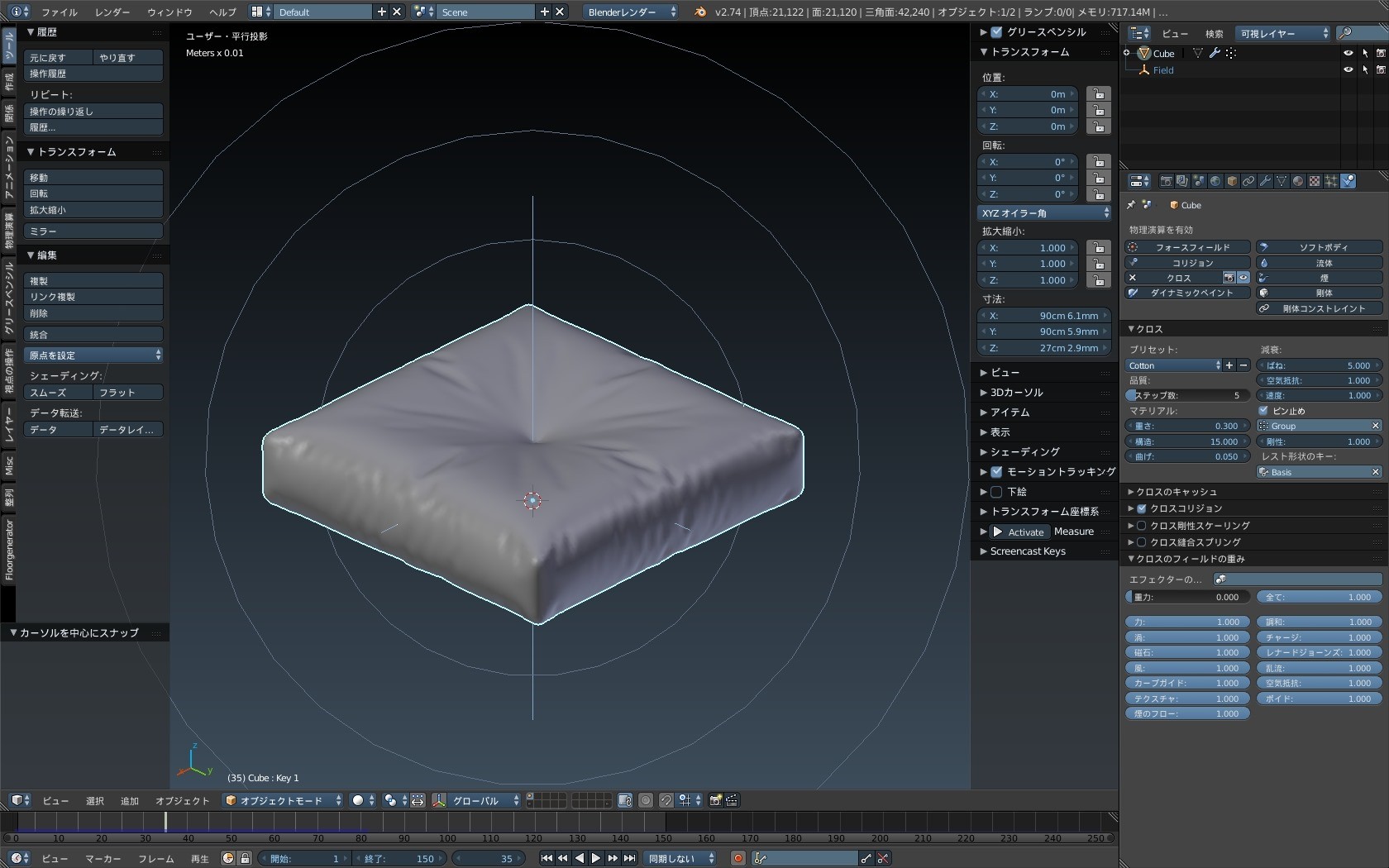The height and width of the screenshot is (868, 1389).
Task: Play the animation in reverse
Action: pos(580,859)
